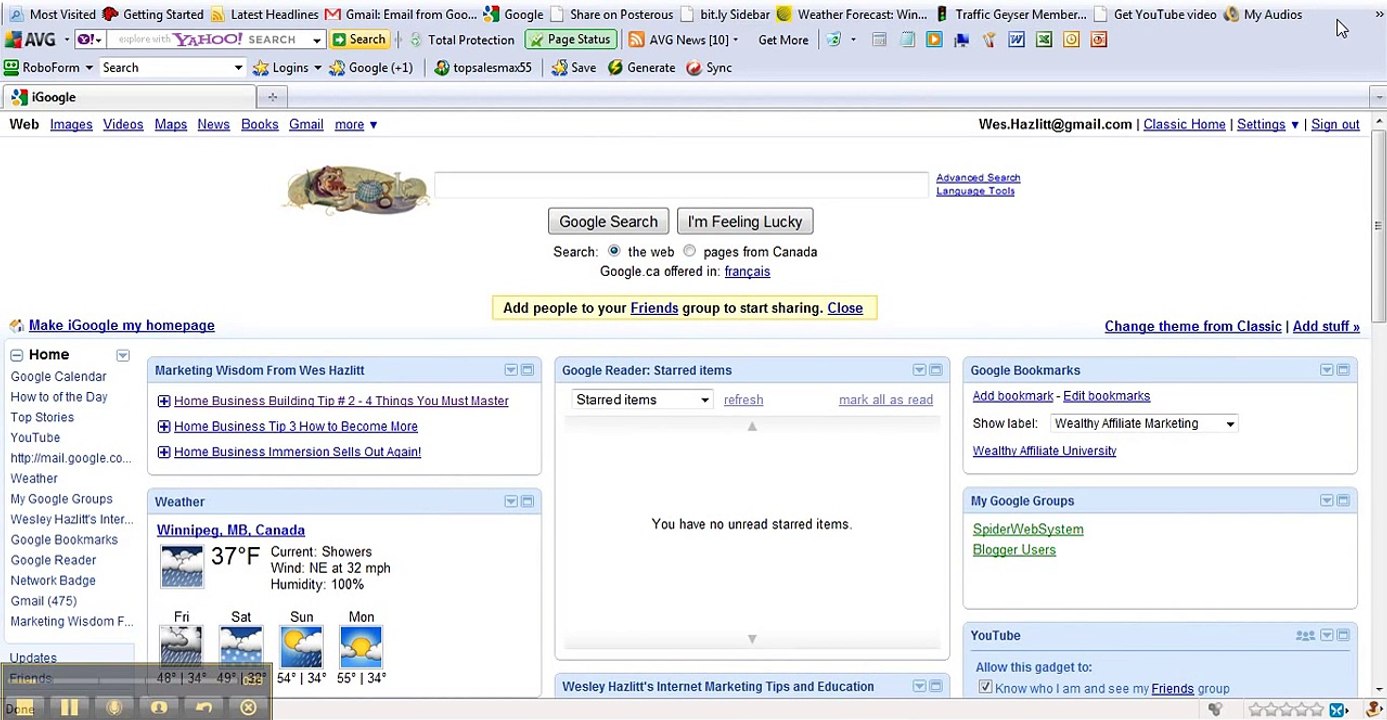This screenshot has width=1387, height=720.
Task: Open the RoboForm Logins dropdown
Action: coord(286,68)
